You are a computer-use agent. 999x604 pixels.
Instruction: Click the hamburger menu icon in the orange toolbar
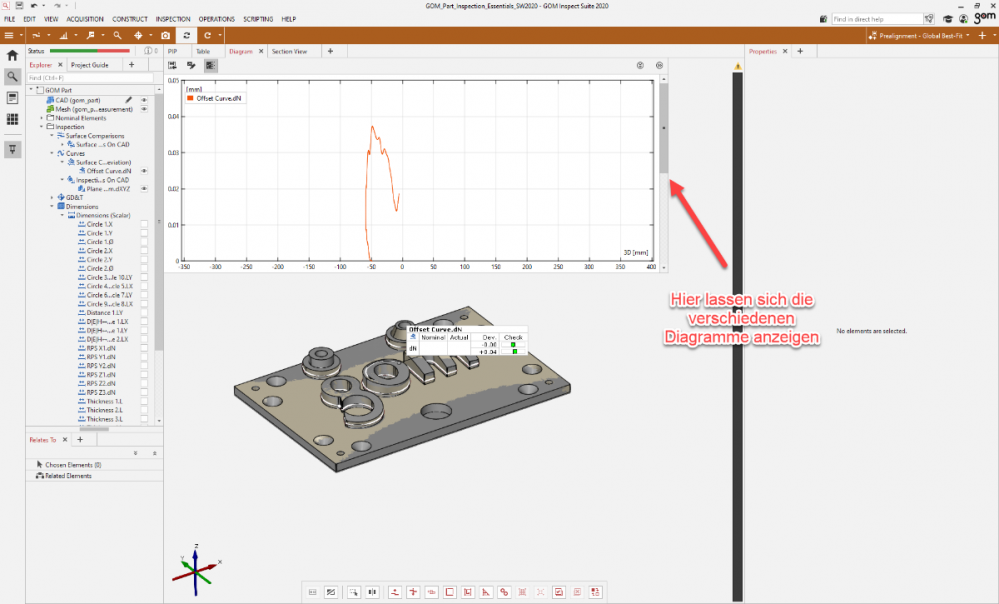click(x=9, y=36)
